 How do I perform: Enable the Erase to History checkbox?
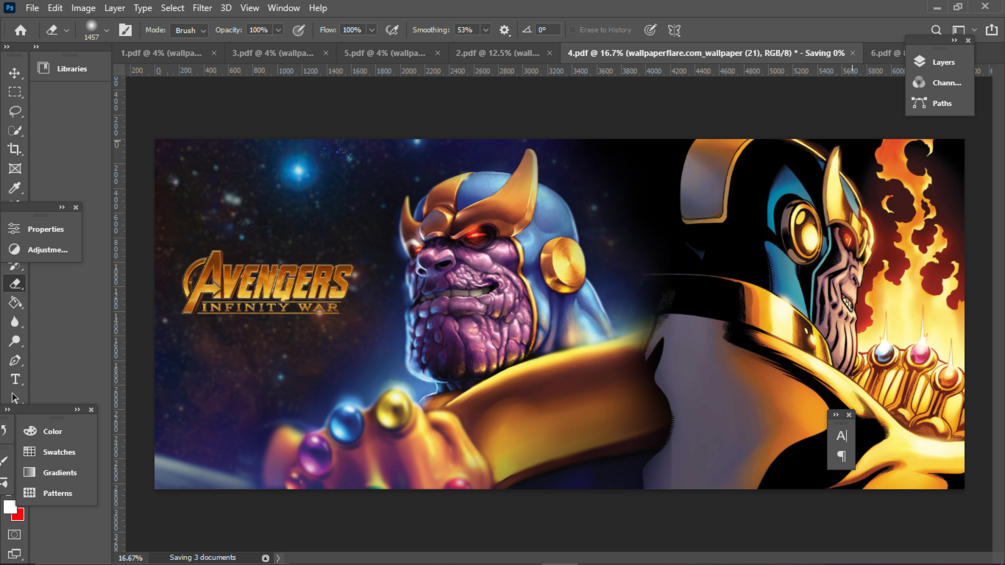[573, 30]
